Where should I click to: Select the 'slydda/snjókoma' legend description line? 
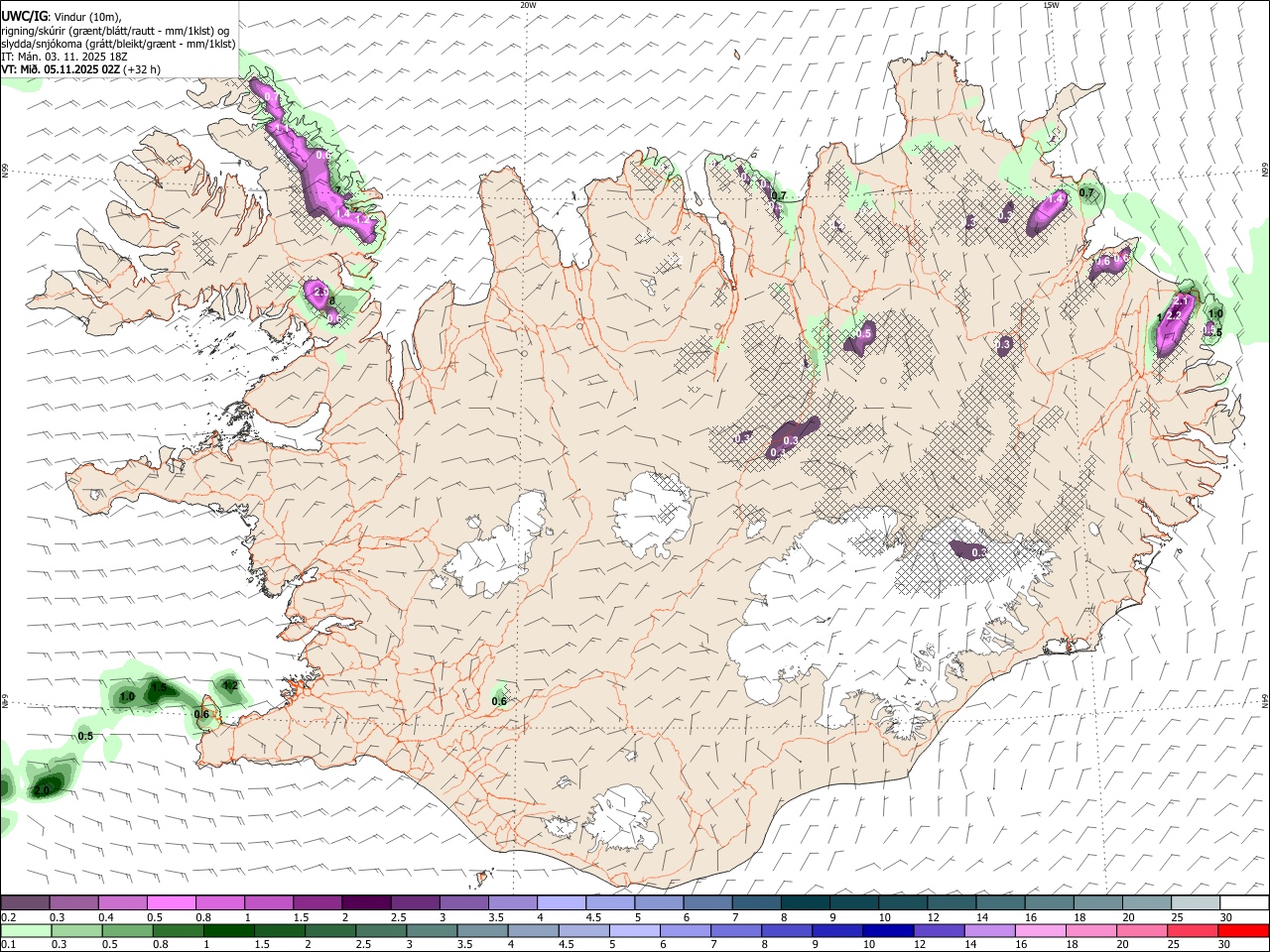119,44
